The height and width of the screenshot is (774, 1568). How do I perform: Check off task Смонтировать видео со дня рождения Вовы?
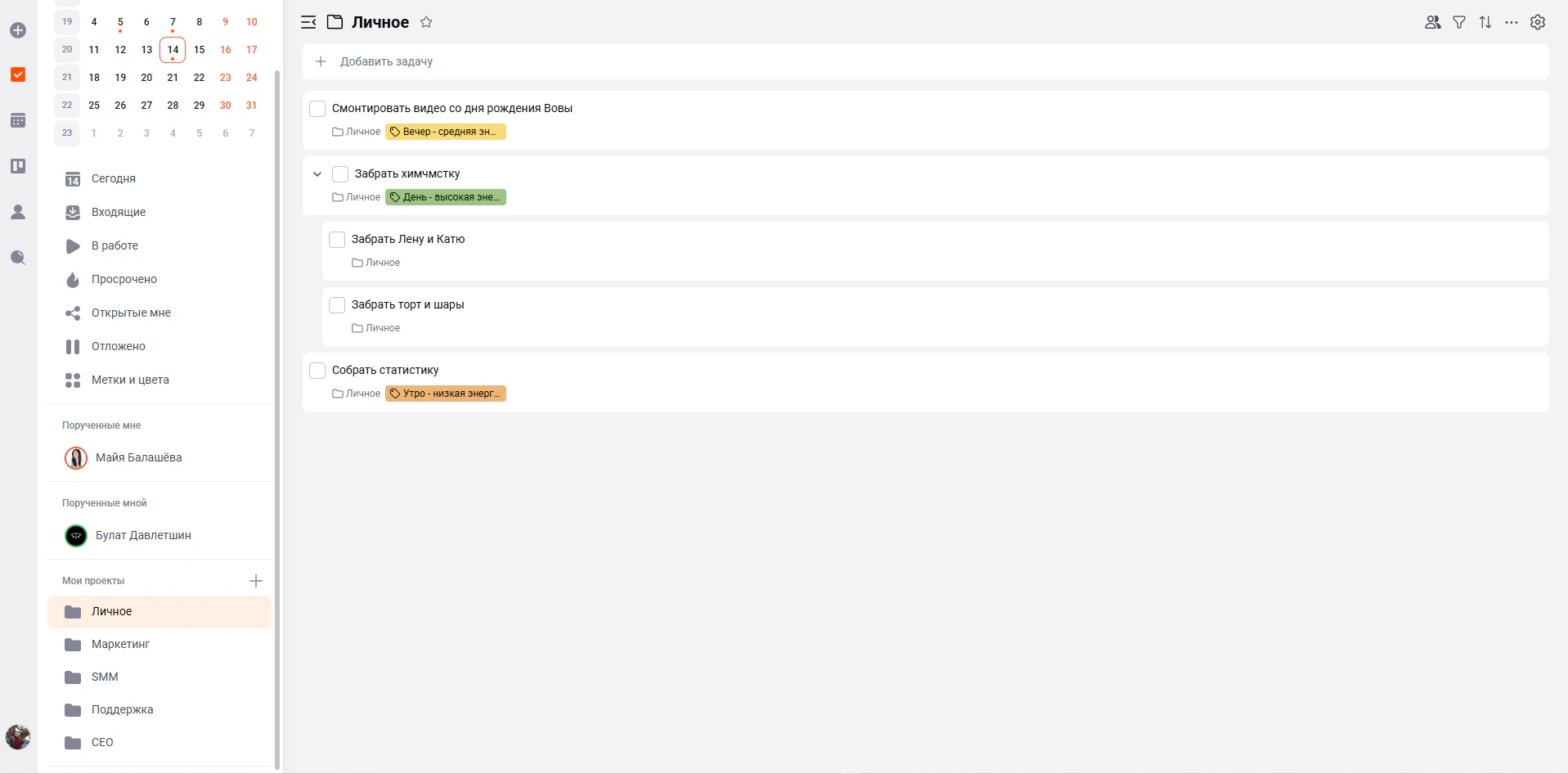(317, 109)
